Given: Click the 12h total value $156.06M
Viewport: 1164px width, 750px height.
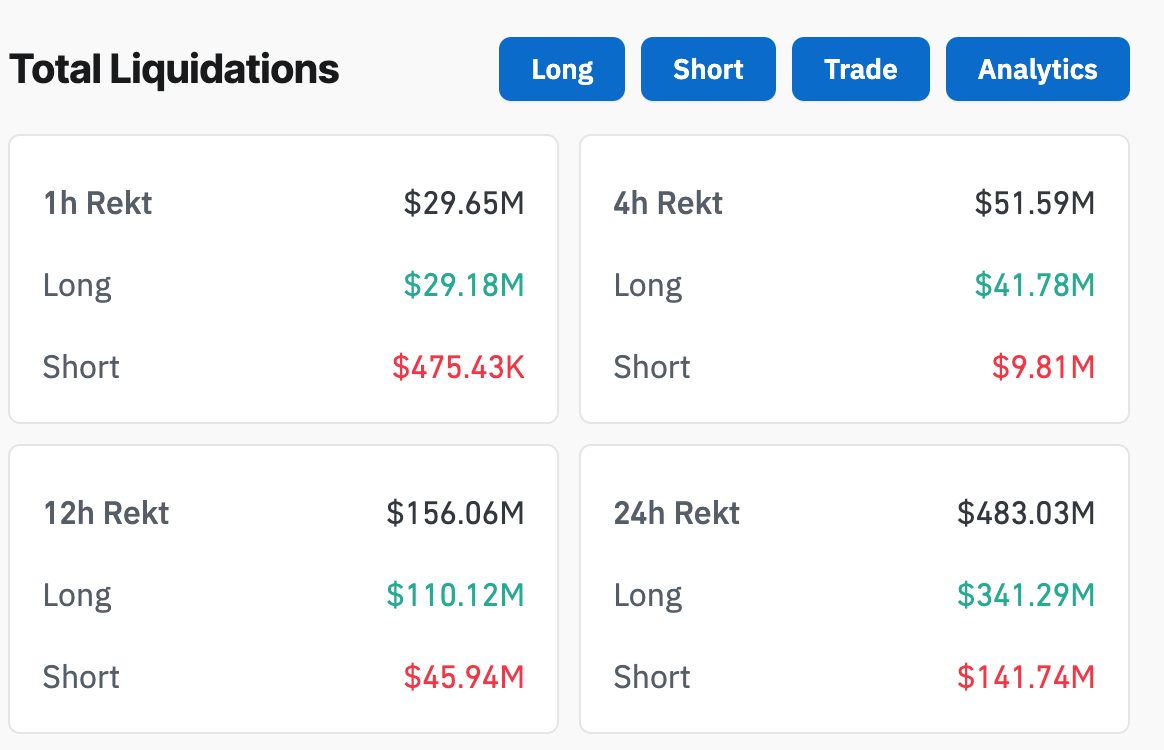Looking at the screenshot, I should click(x=455, y=513).
